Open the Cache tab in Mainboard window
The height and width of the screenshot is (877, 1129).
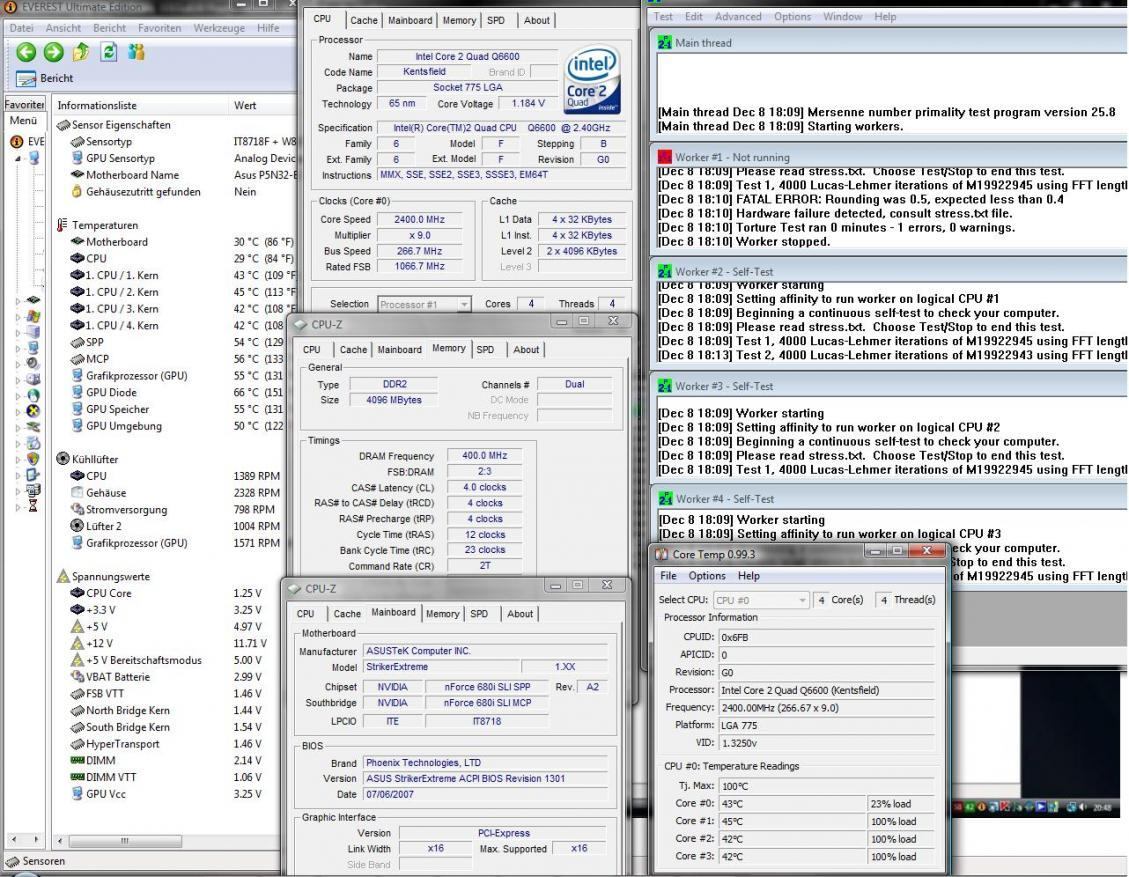(347, 613)
